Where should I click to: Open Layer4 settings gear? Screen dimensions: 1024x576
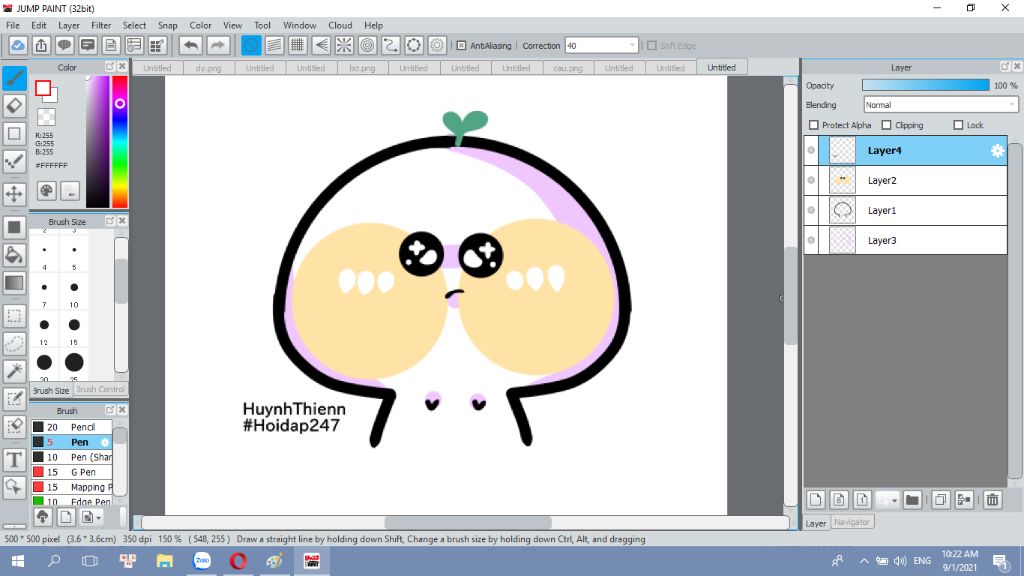(997, 151)
